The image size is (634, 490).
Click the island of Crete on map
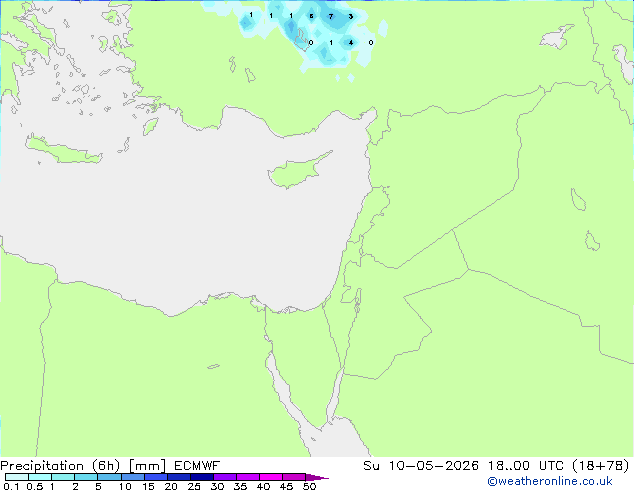pos(63,150)
